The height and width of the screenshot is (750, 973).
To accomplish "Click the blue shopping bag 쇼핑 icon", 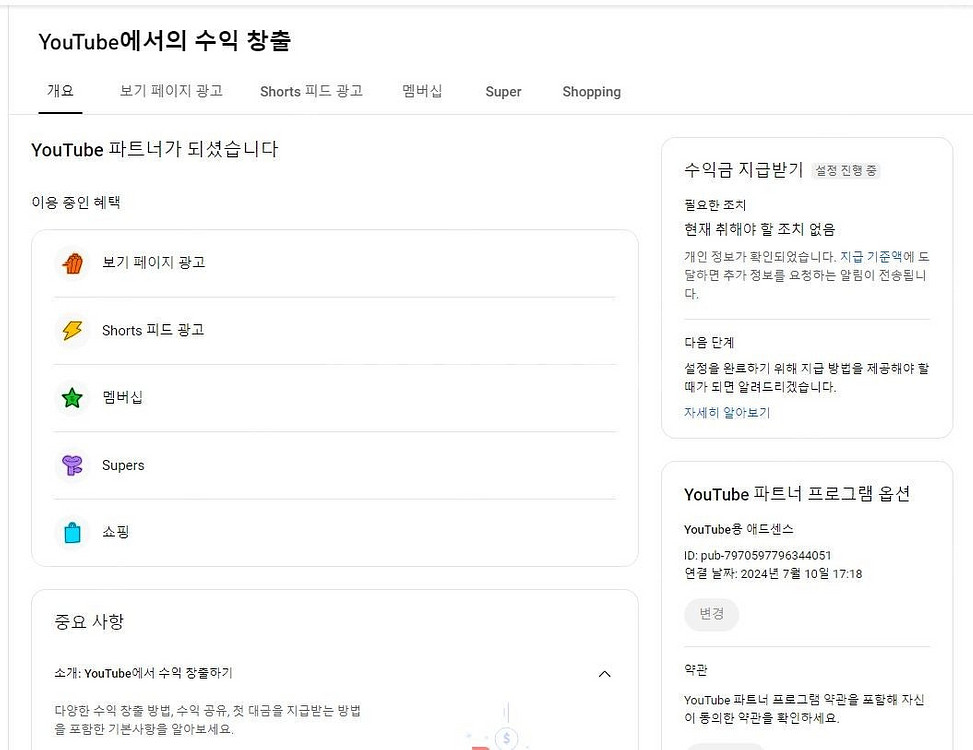I will click(73, 532).
